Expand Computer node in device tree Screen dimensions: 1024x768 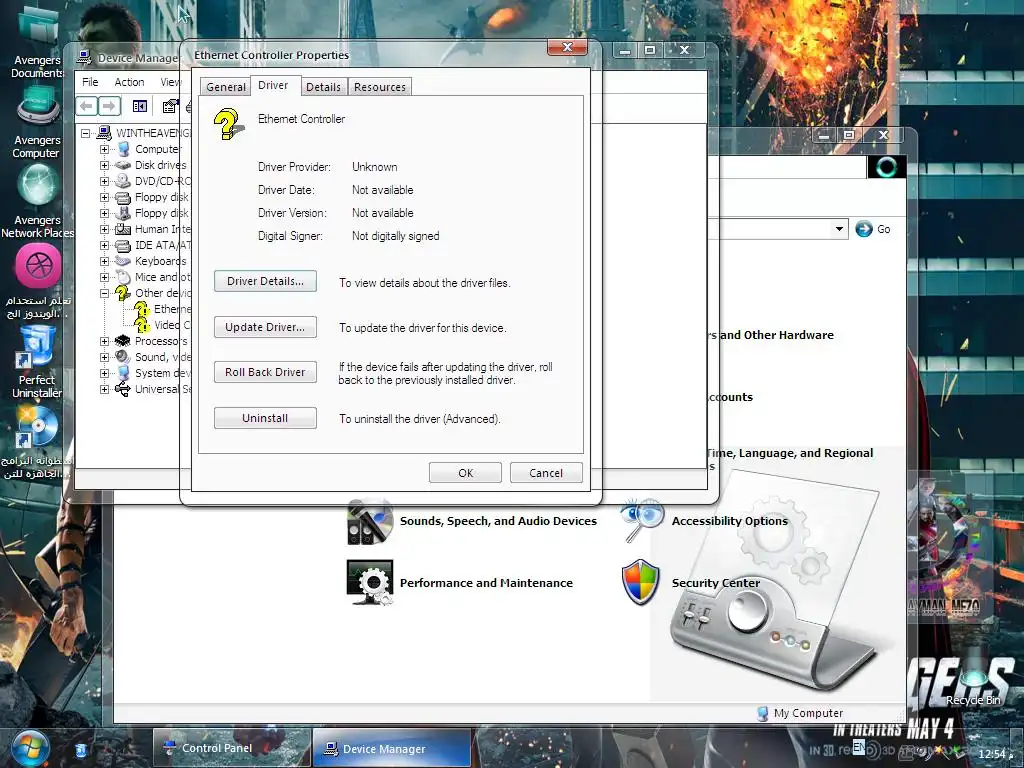[x=104, y=149]
